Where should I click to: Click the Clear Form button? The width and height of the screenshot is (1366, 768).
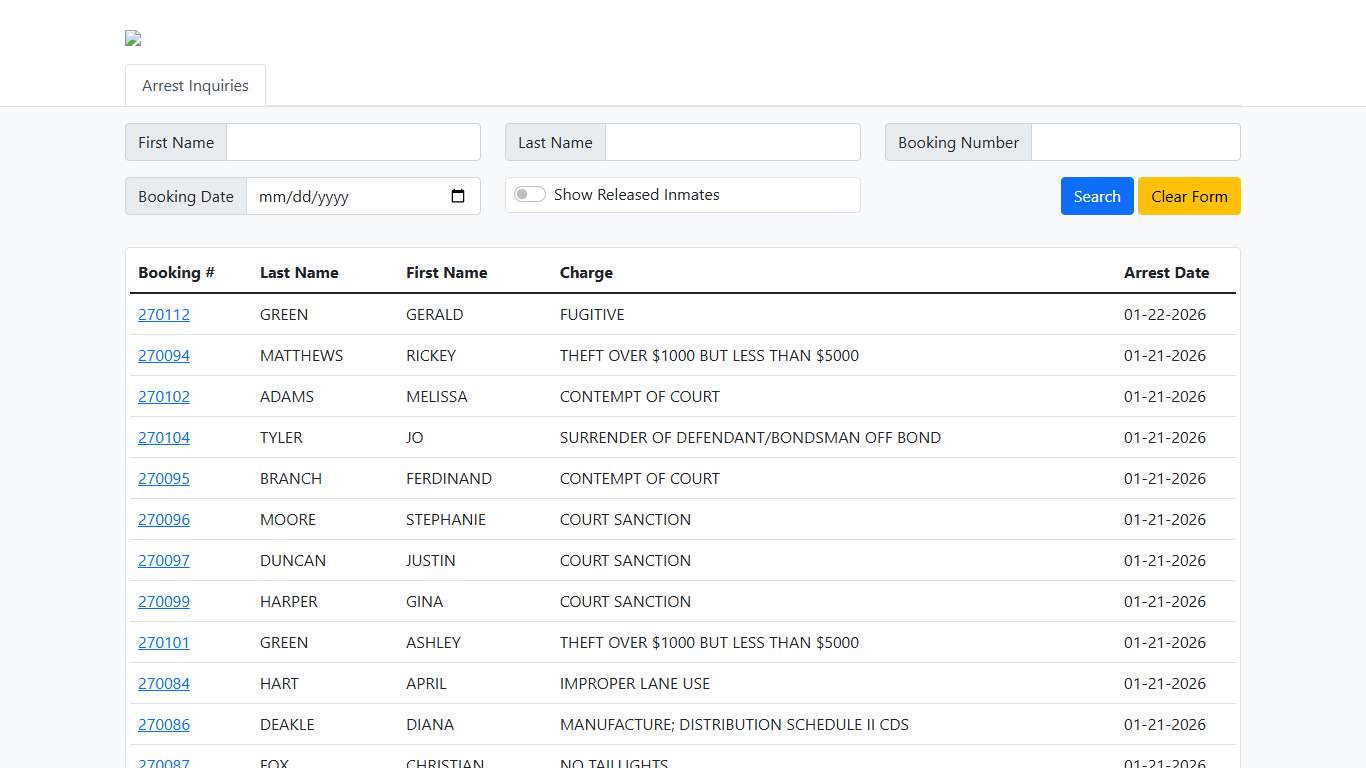click(1189, 196)
